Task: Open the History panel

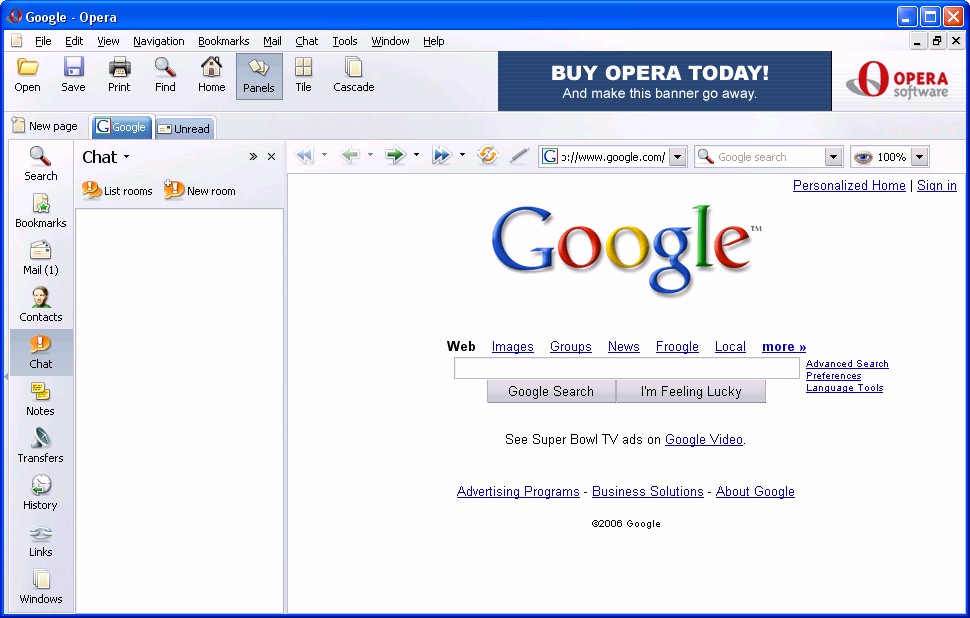Action: click(x=41, y=493)
